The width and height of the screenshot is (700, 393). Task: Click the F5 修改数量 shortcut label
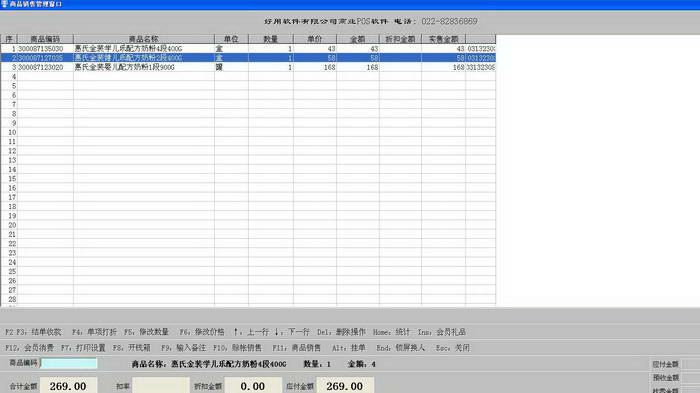pyautogui.click(x=146, y=332)
